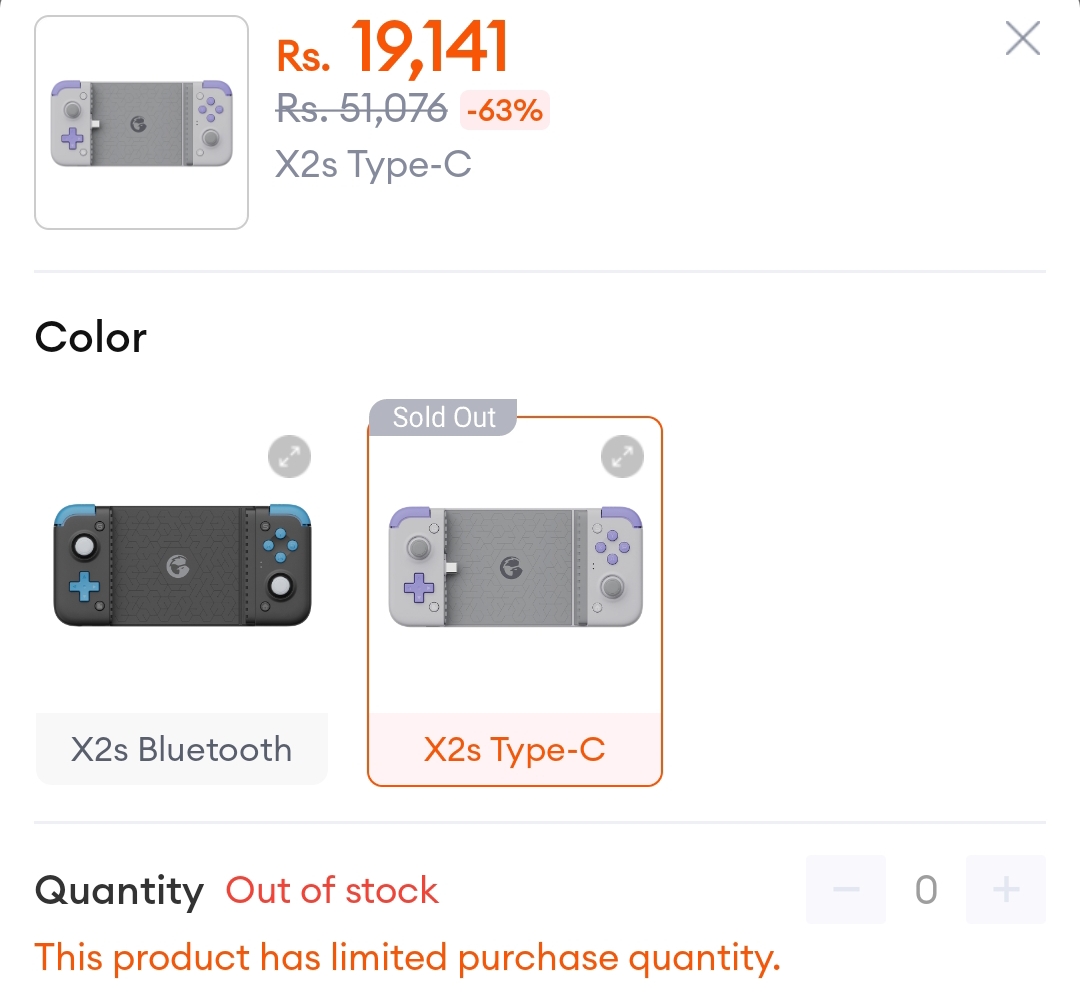Tap the -63% discount badge
The height and width of the screenshot is (1004, 1080).
point(505,110)
